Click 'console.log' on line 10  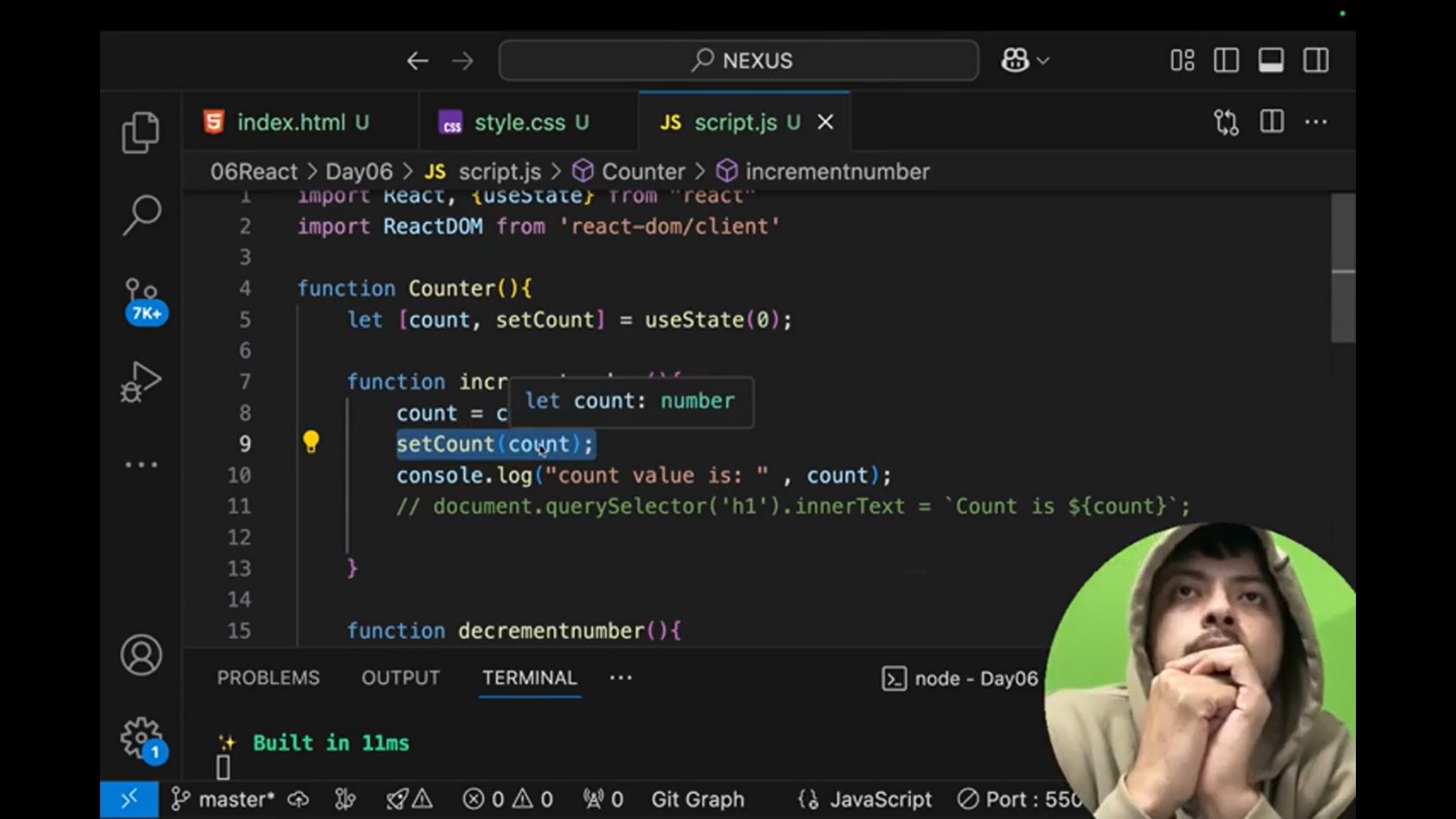(464, 475)
